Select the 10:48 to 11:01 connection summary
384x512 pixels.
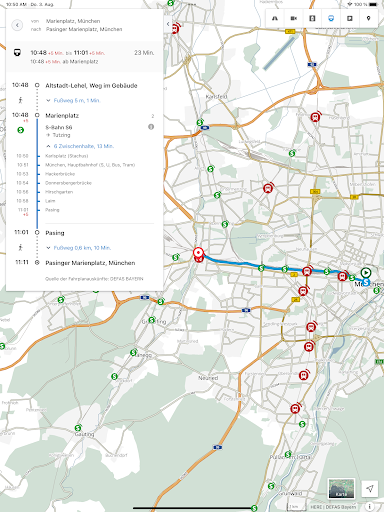[85, 57]
